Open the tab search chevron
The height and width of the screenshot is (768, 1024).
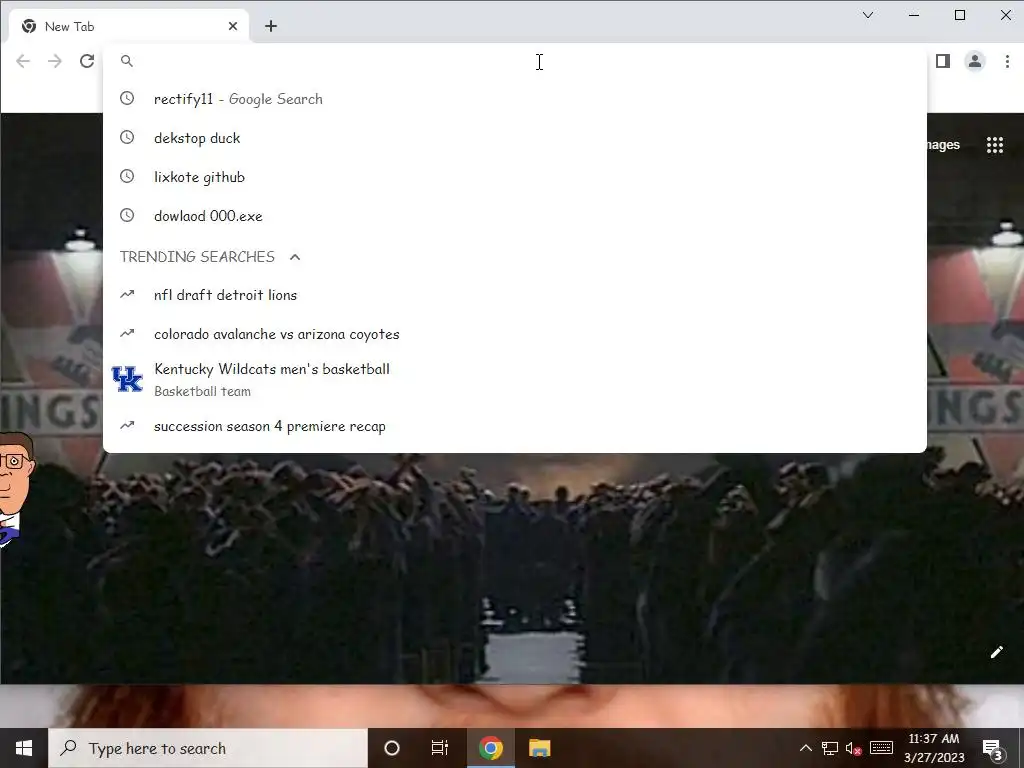pos(868,15)
